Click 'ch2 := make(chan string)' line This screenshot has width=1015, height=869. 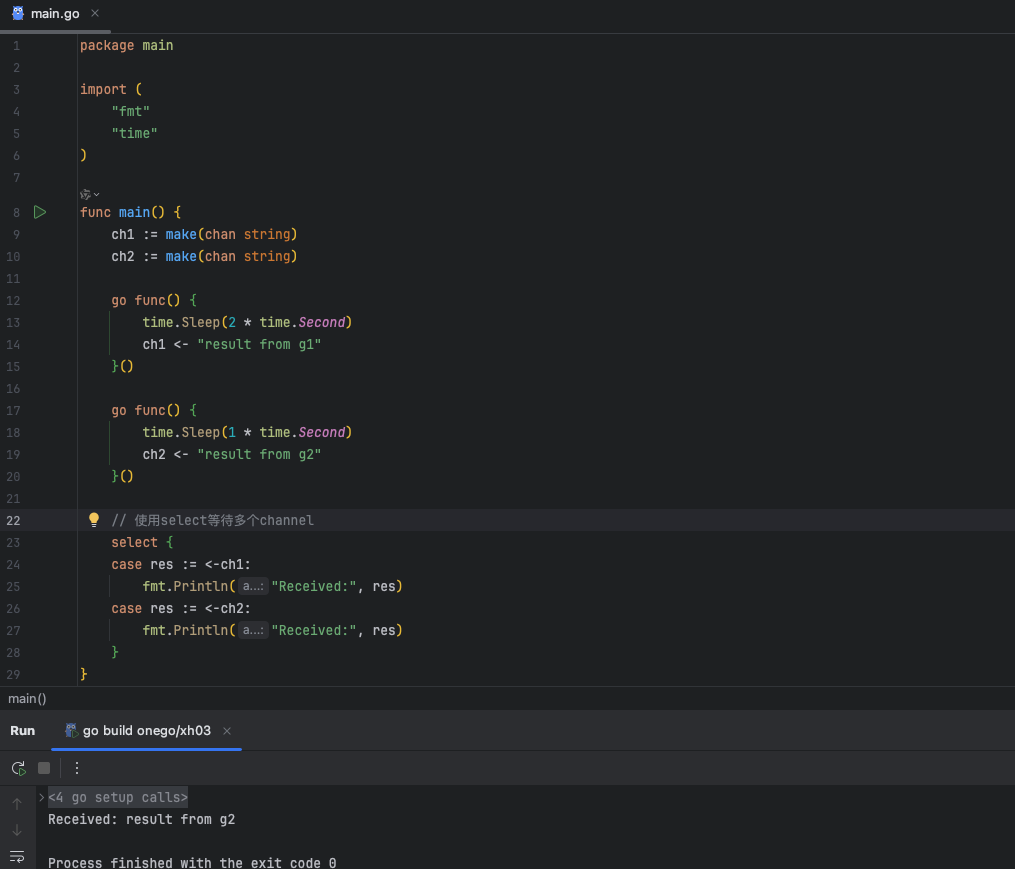point(204,256)
